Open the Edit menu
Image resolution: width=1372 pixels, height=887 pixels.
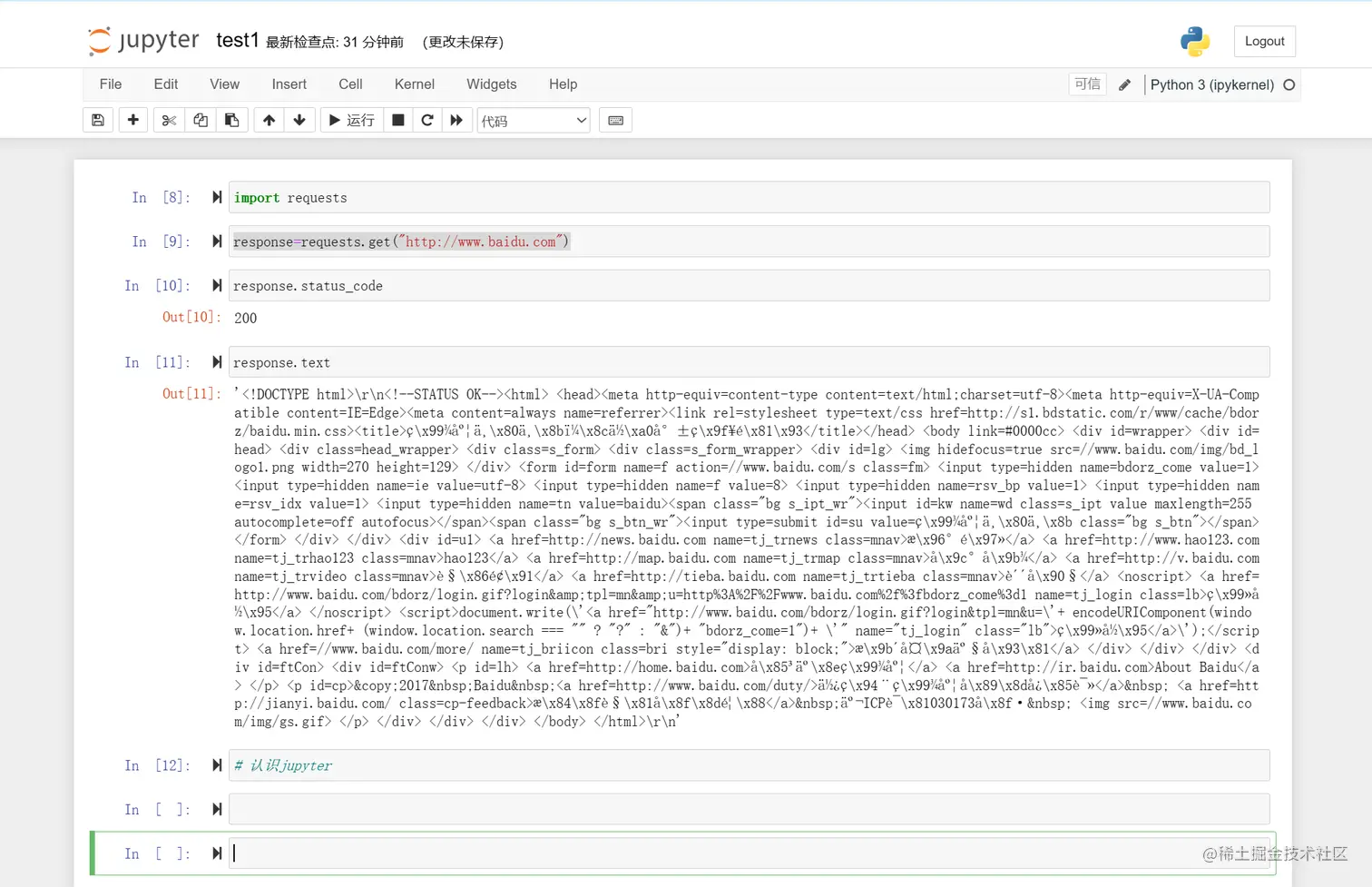click(166, 84)
